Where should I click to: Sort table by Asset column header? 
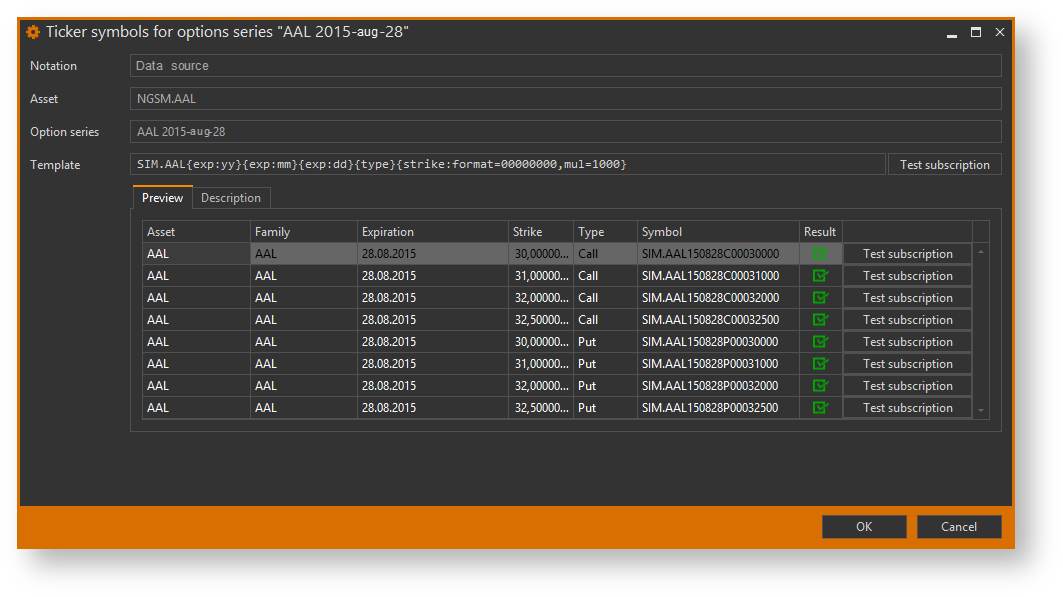click(196, 232)
